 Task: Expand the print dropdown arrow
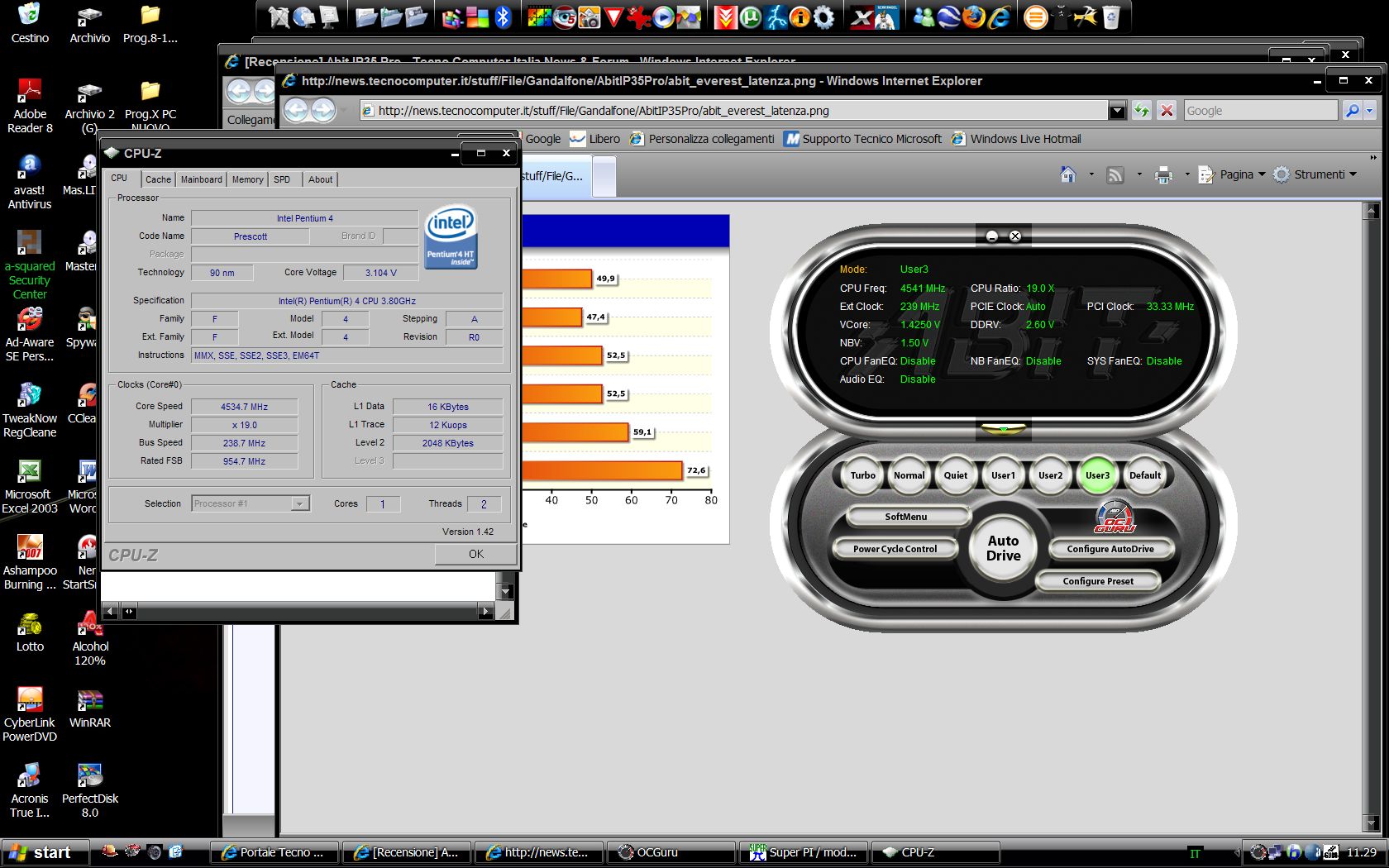pos(1187,174)
